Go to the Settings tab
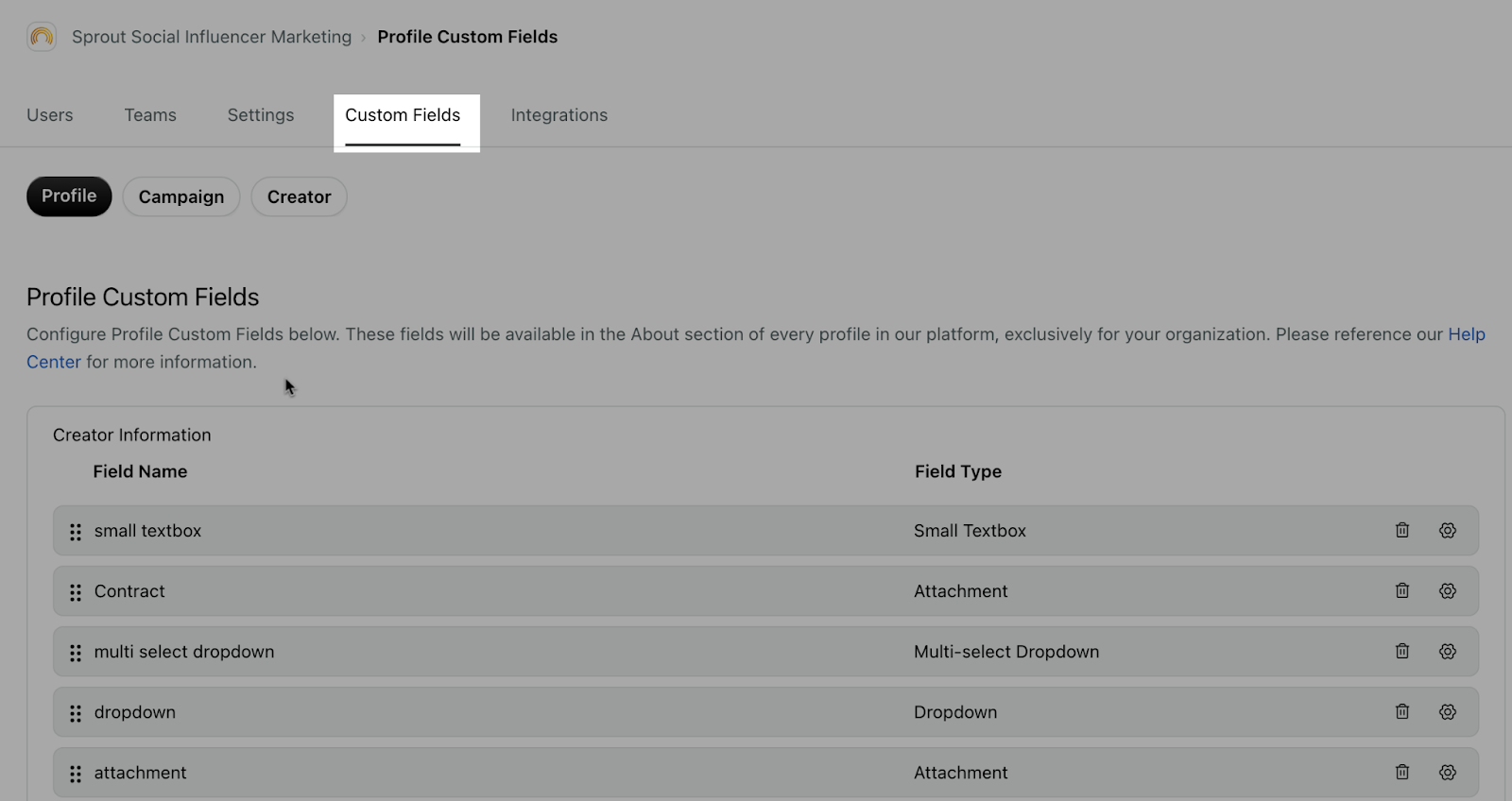 tap(261, 115)
